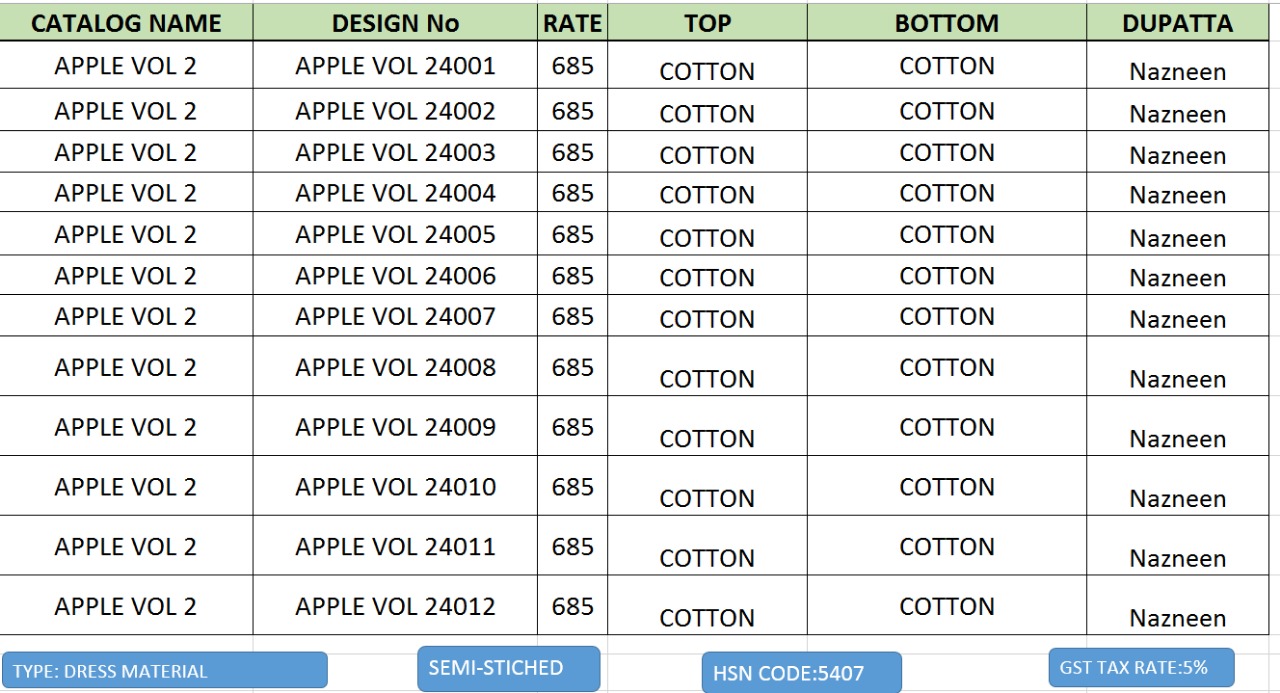Select the APPLE VOL 24012 design cell

(x=395, y=606)
